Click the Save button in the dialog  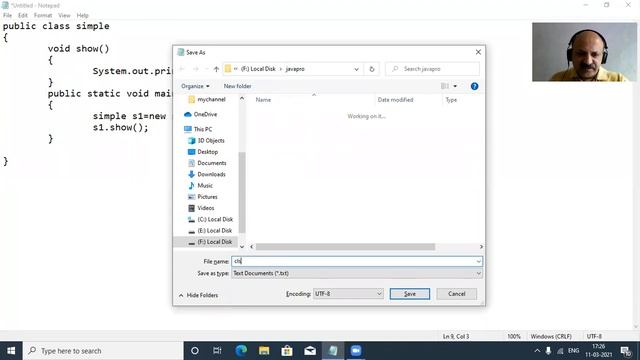[x=409, y=294]
